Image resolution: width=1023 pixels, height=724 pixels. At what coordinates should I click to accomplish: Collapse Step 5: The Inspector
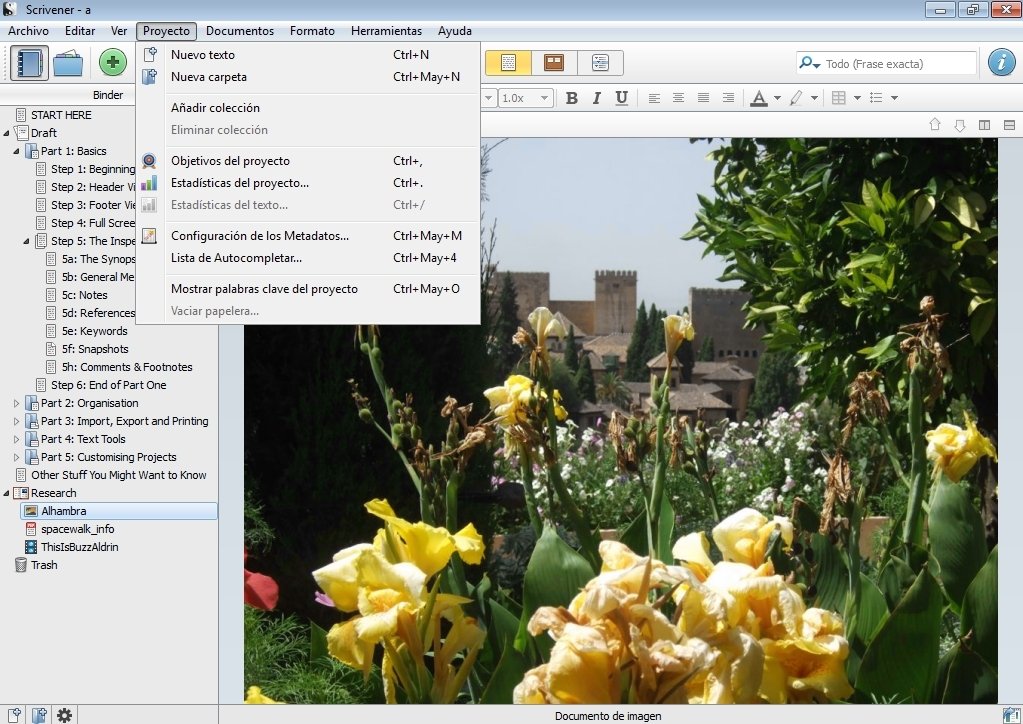[x=27, y=241]
